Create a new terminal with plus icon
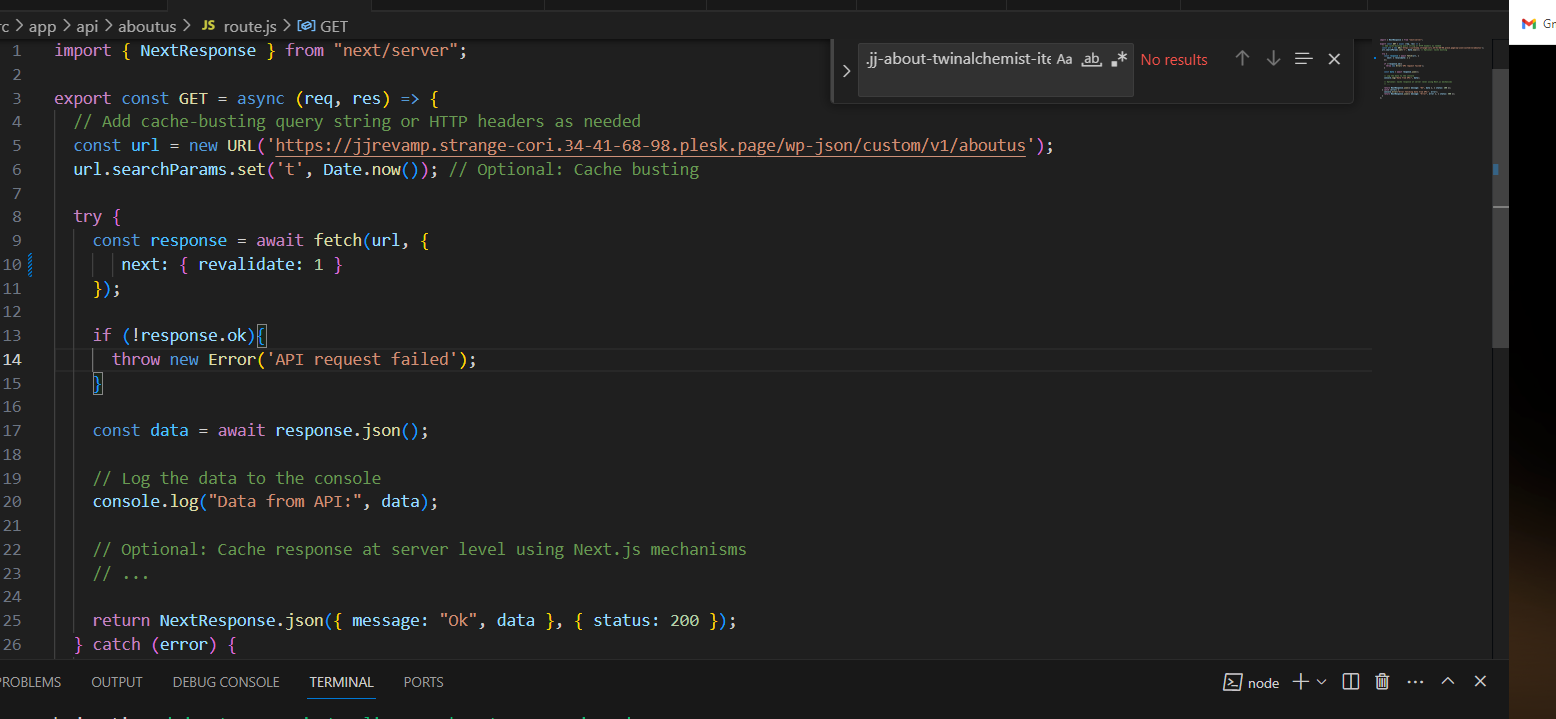This screenshot has width=1556, height=719. click(x=1300, y=682)
